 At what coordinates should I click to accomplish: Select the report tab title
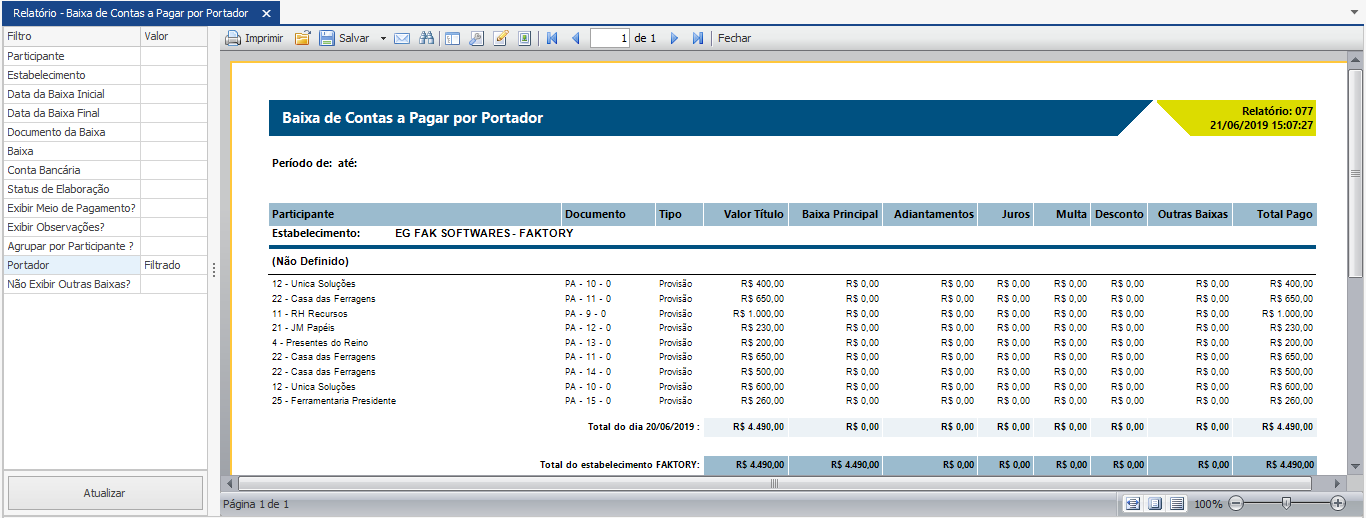pos(130,13)
